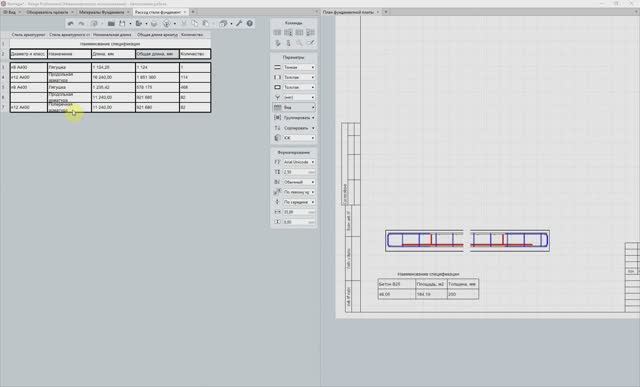The height and width of the screenshot is (387, 640).
Task: Open settings with the wrench icon
Action: click(x=239, y=24)
